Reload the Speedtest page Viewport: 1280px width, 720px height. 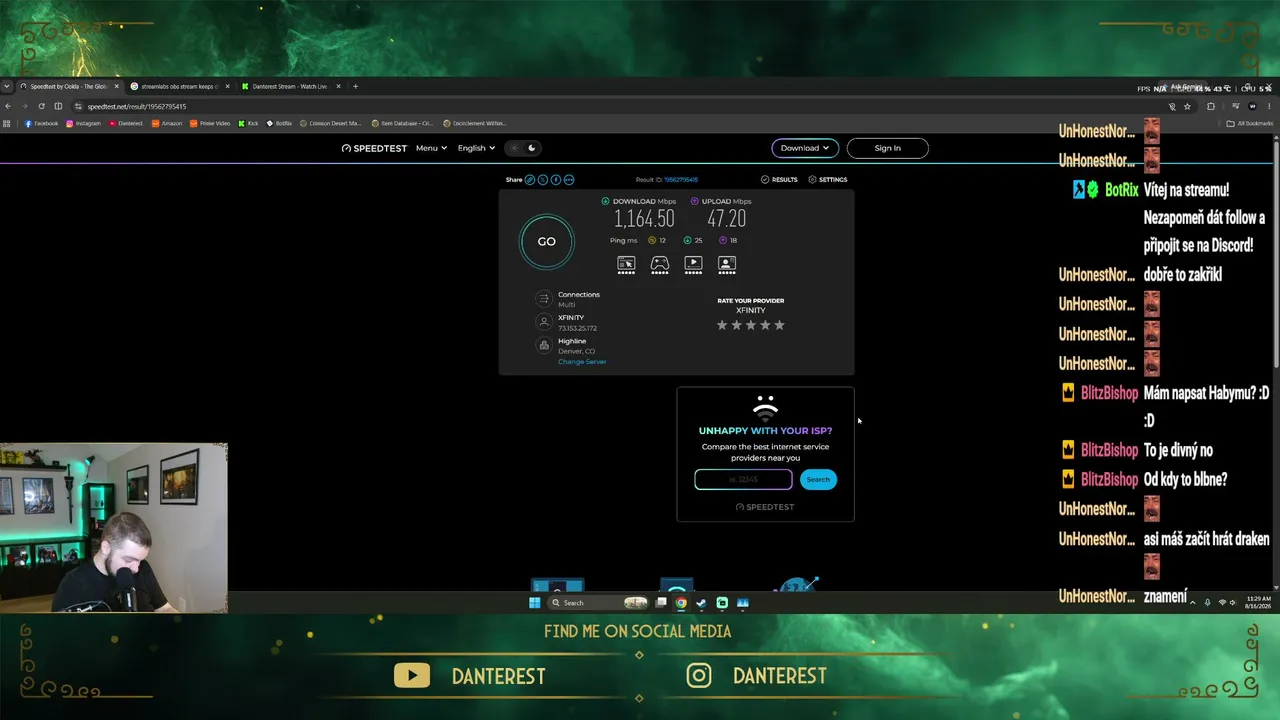point(41,106)
